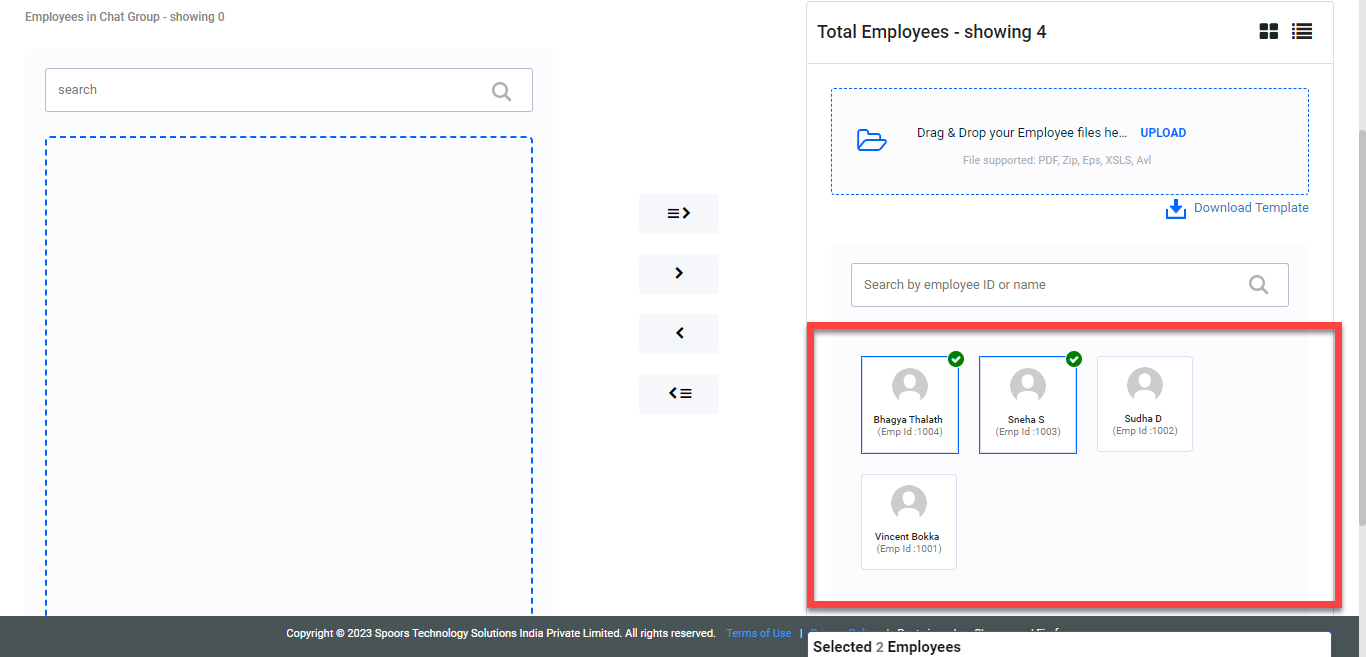1366x657 pixels.
Task: Focus the chat group search field
Action: pos(265,90)
